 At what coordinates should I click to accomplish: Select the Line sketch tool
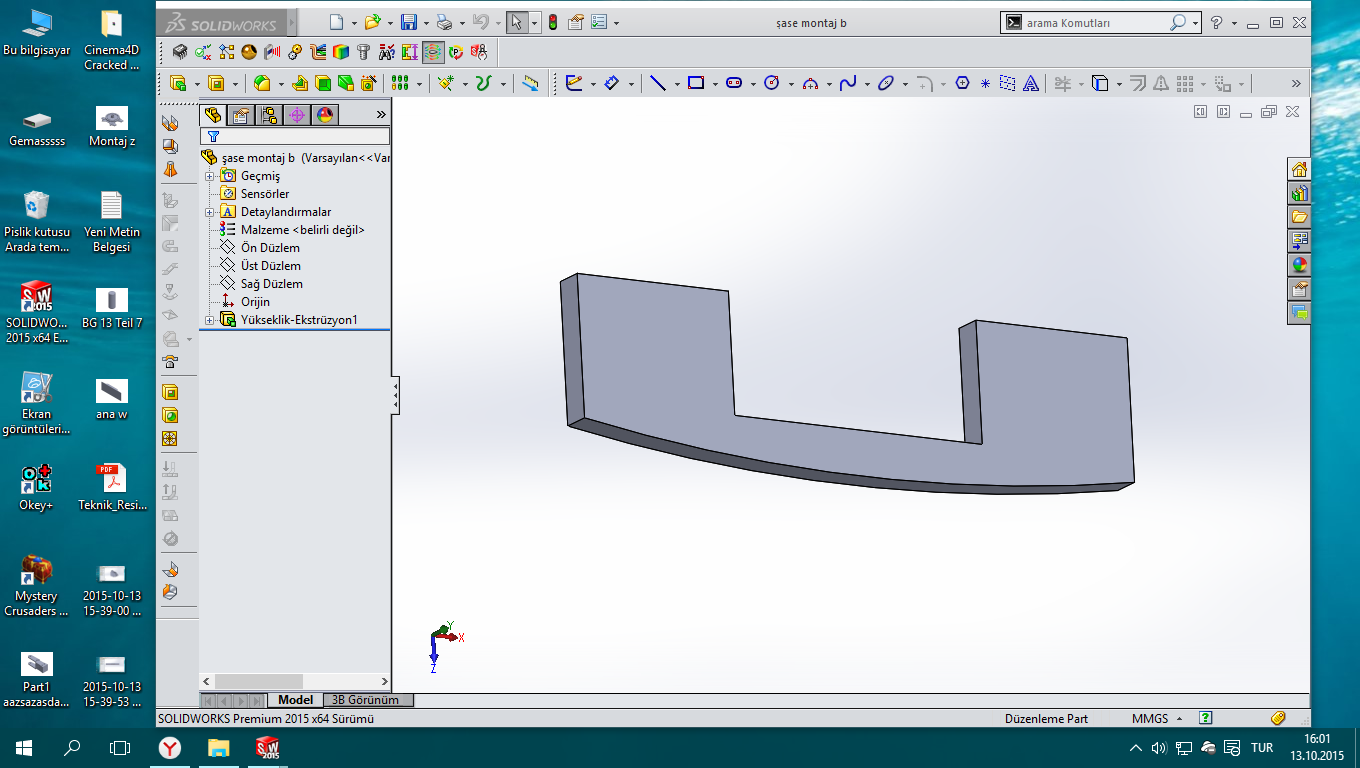[657, 84]
